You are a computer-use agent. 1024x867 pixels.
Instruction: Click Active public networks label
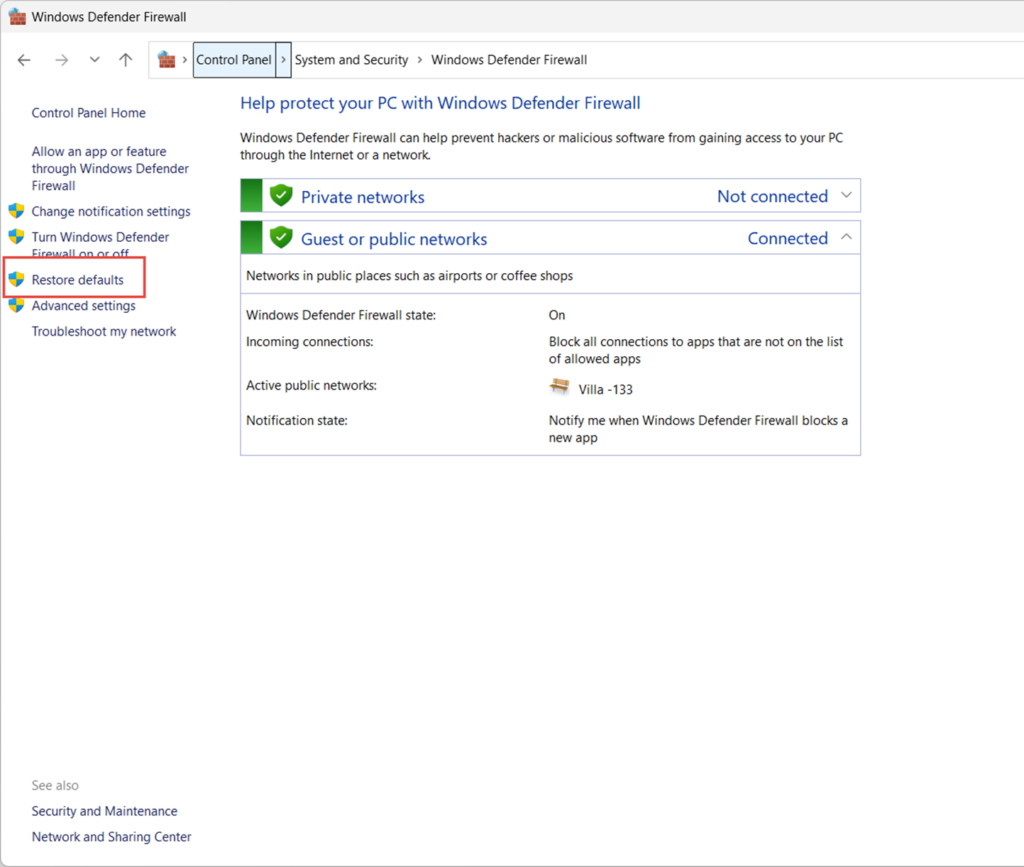pyautogui.click(x=312, y=385)
